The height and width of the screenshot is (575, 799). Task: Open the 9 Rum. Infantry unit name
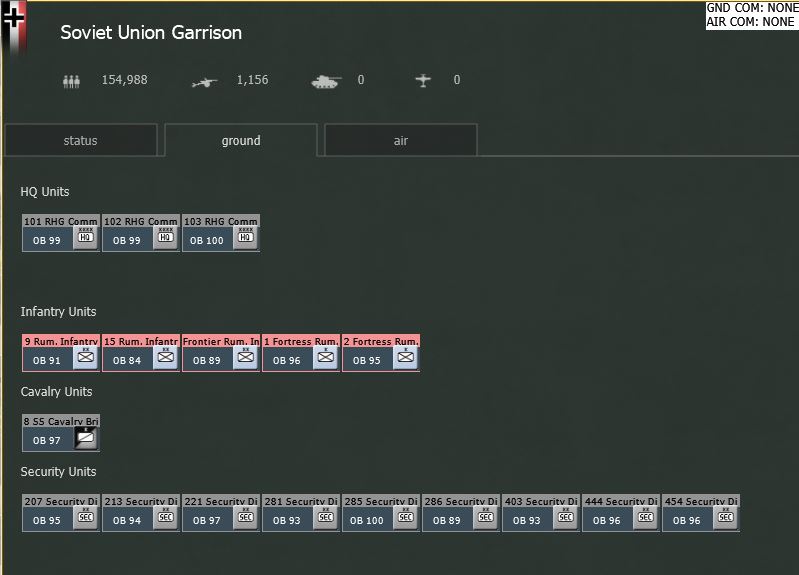pyautogui.click(x=61, y=341)
